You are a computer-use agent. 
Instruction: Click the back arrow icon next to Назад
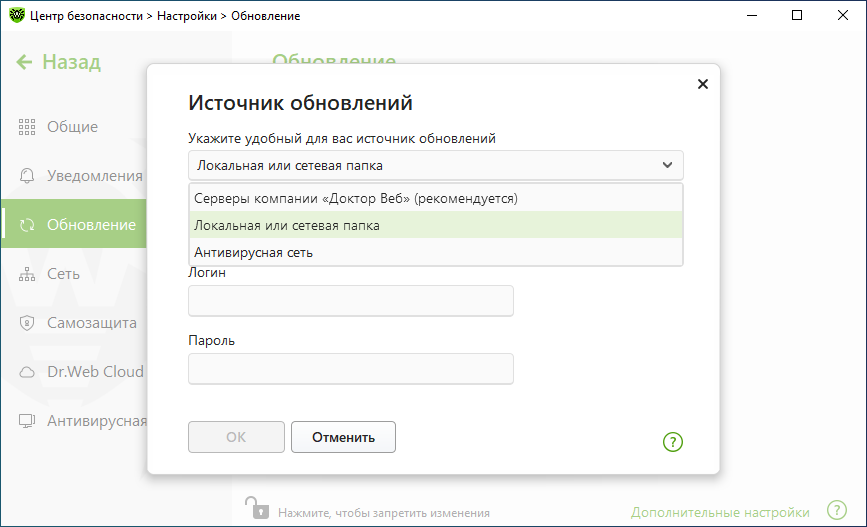tap(24, 62)
